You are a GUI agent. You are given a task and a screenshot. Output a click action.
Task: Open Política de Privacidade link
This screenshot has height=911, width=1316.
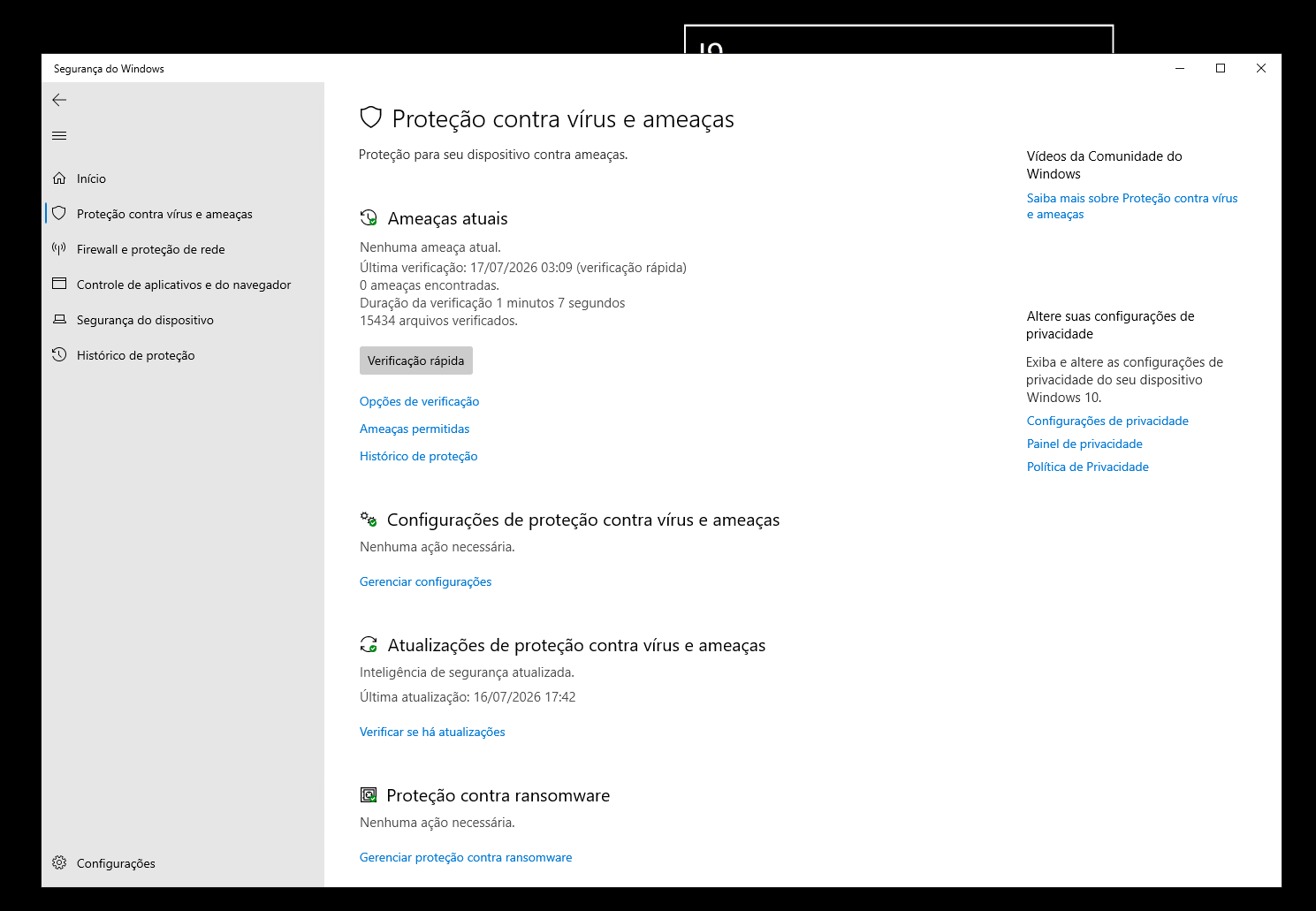coord(1088,467)
